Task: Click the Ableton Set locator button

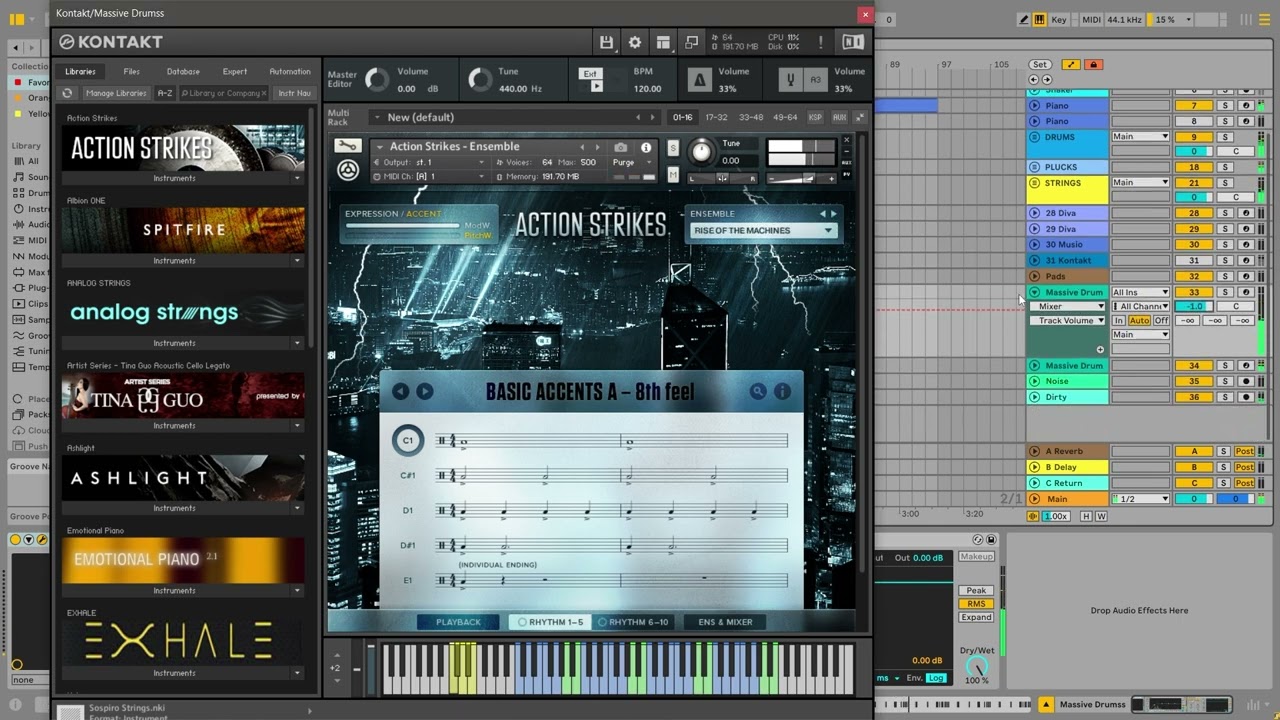Action: (1040, 65)
